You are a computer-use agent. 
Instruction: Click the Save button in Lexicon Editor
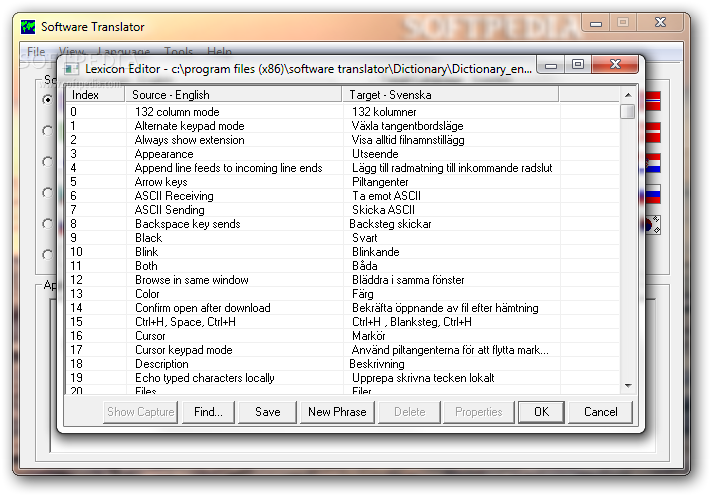tap(268, 412)
